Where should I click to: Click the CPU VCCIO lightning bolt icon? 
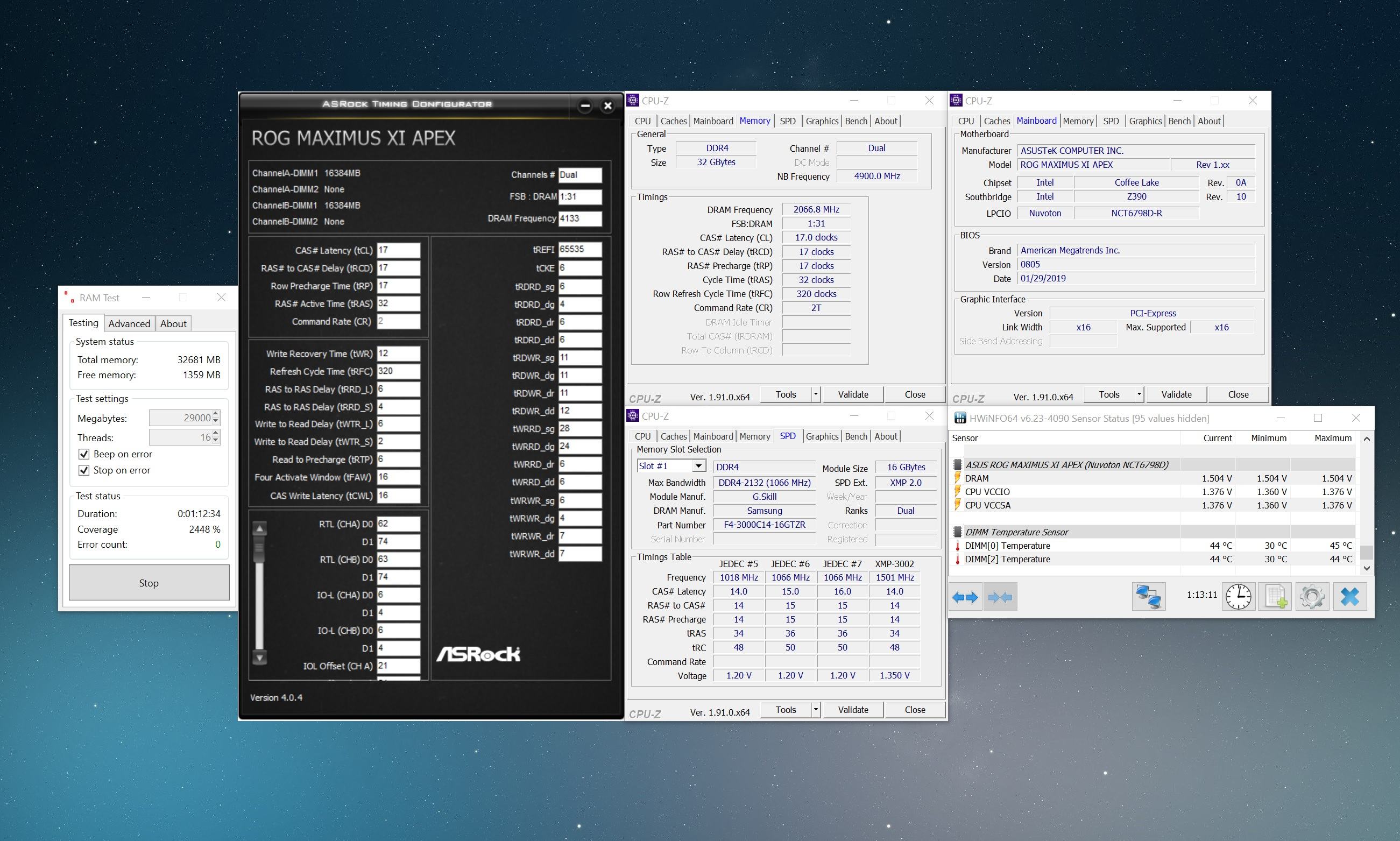(958, 491)
